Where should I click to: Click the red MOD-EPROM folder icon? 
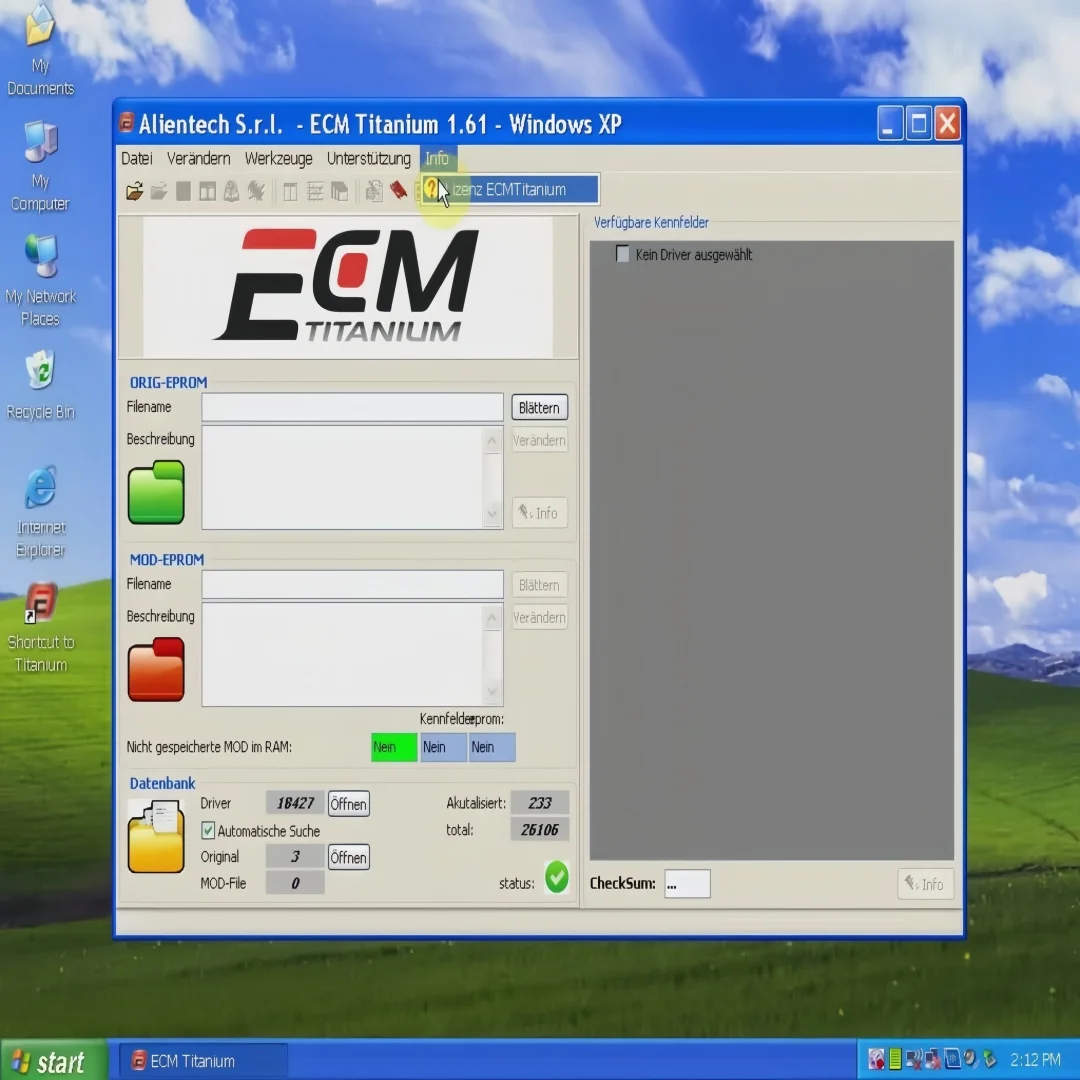point(157,668)
